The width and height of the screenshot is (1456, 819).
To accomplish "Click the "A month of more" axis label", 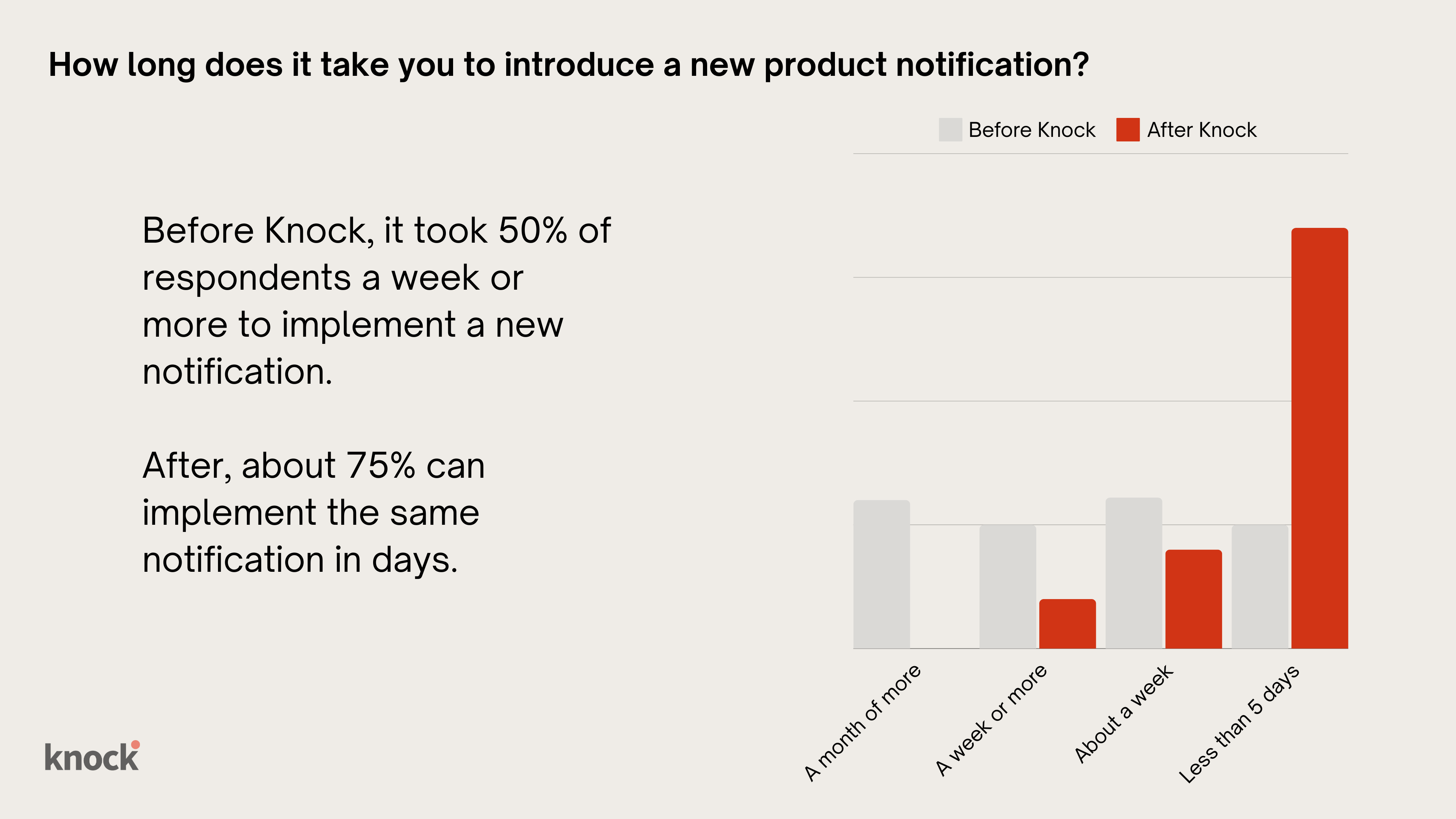I will pos(863,723).
